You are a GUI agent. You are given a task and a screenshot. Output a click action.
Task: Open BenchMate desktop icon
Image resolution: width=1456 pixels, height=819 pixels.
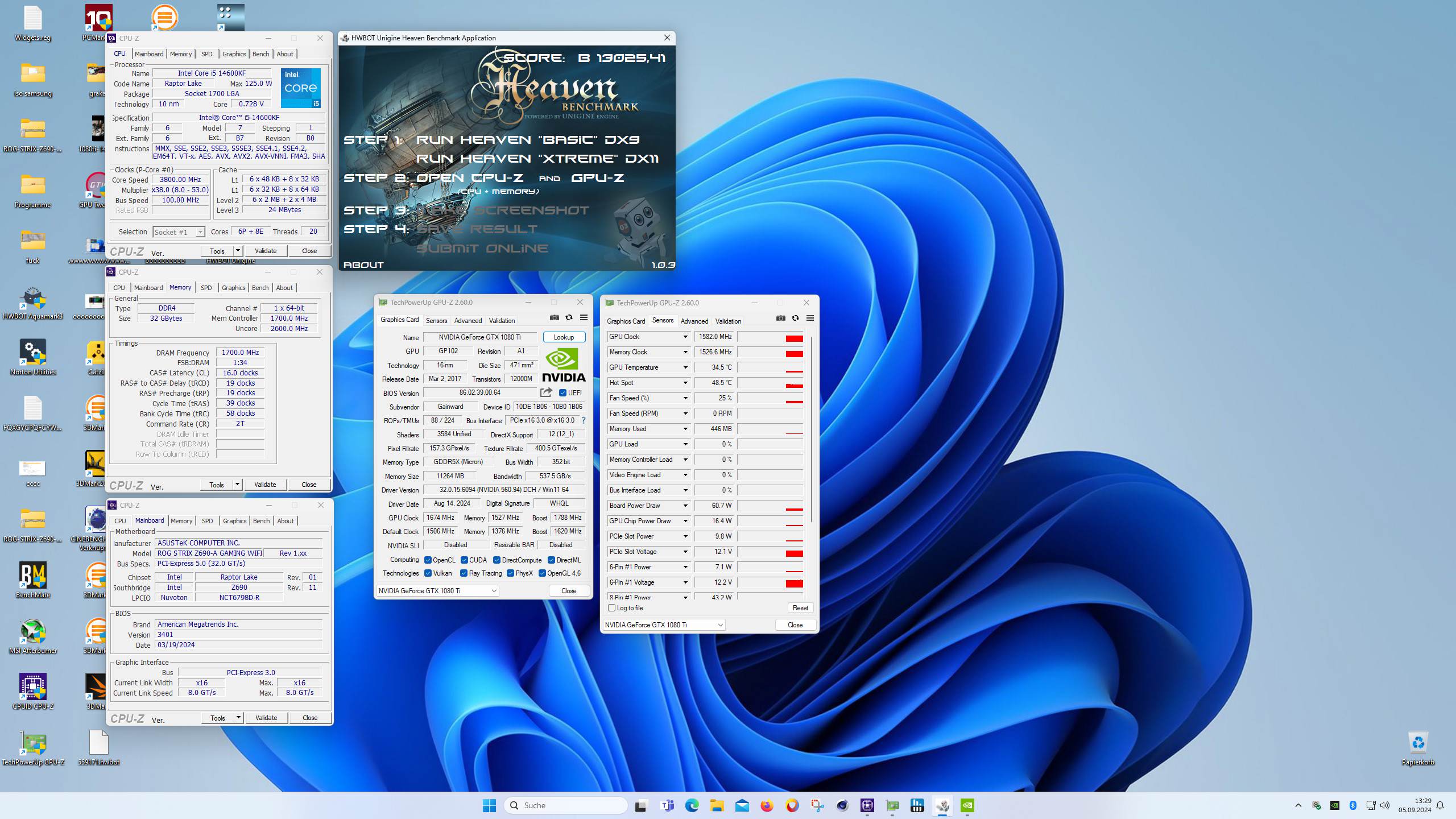[33, 580]
